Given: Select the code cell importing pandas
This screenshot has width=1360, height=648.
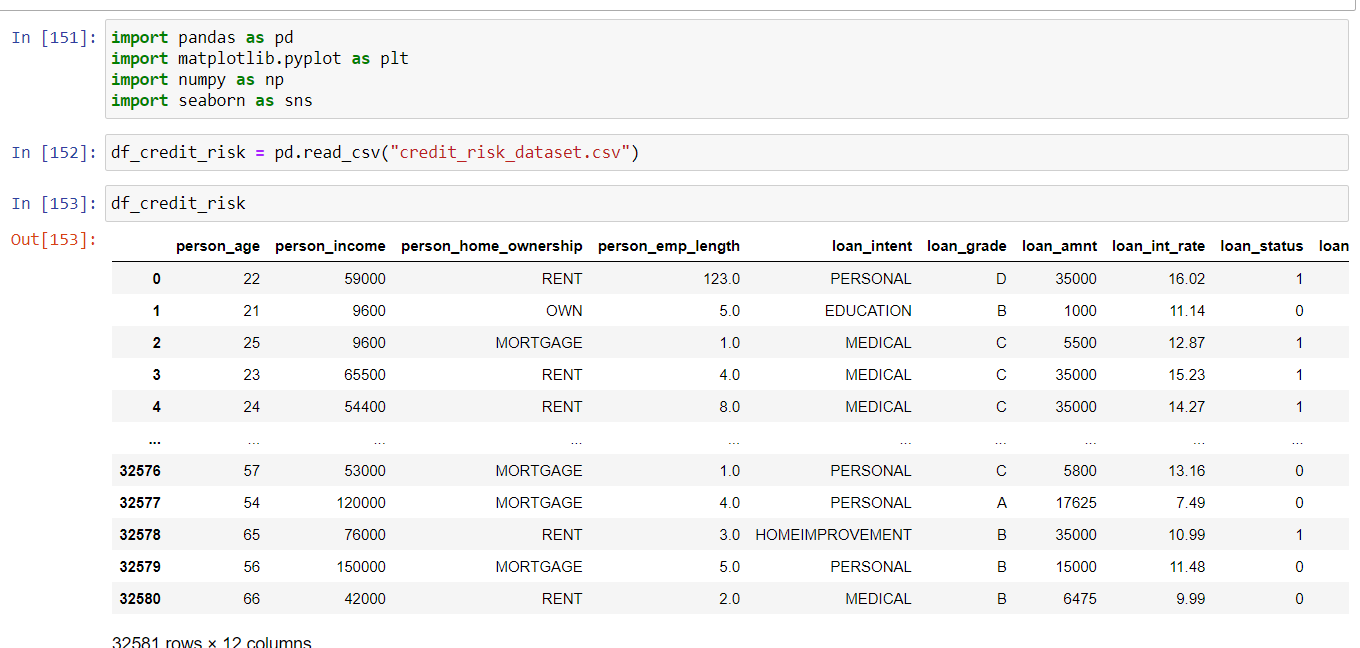Looking at the screenshot, I should pyautogui.click(x=250, y=68).
